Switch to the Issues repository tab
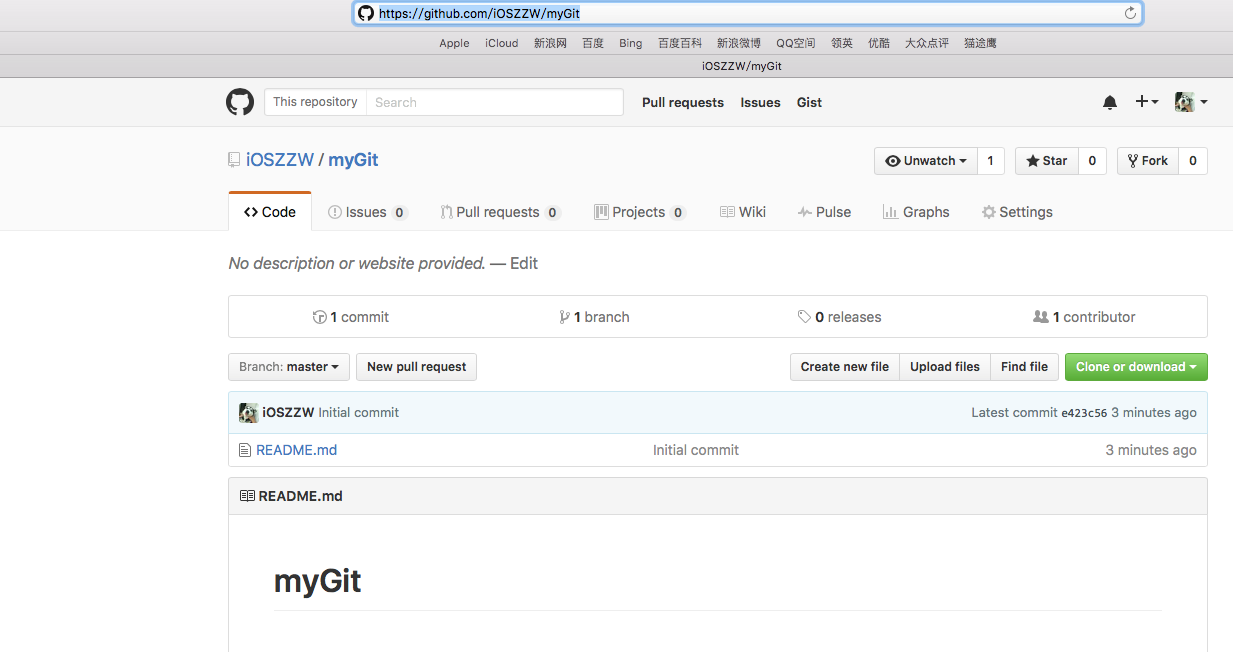This screenshot has height=652, width=1233. coord(368,212)
